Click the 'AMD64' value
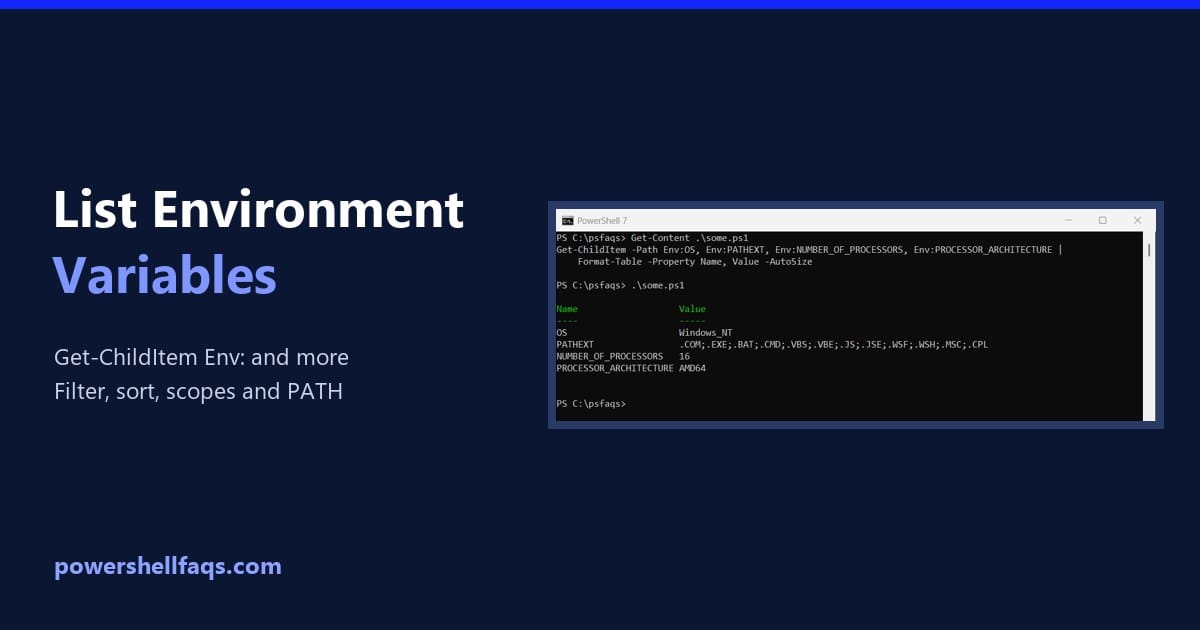1200x630 pixels. click(692, 368)
